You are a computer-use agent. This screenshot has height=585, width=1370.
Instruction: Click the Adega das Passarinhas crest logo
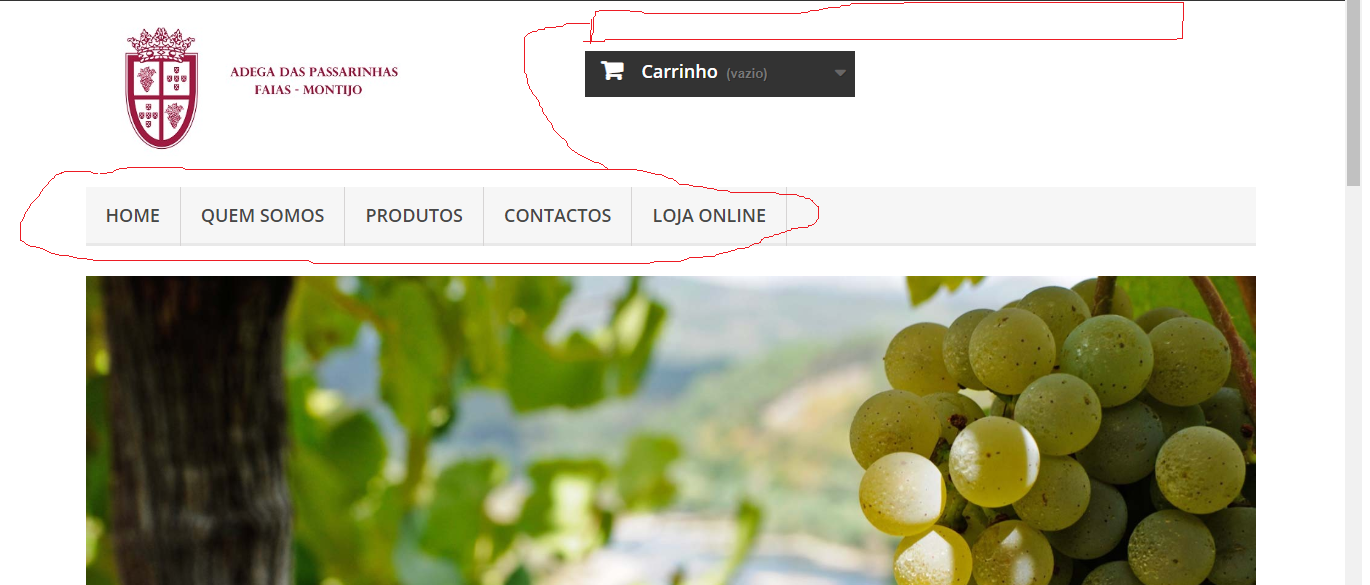pyautogui.click(x=161, y=88)
